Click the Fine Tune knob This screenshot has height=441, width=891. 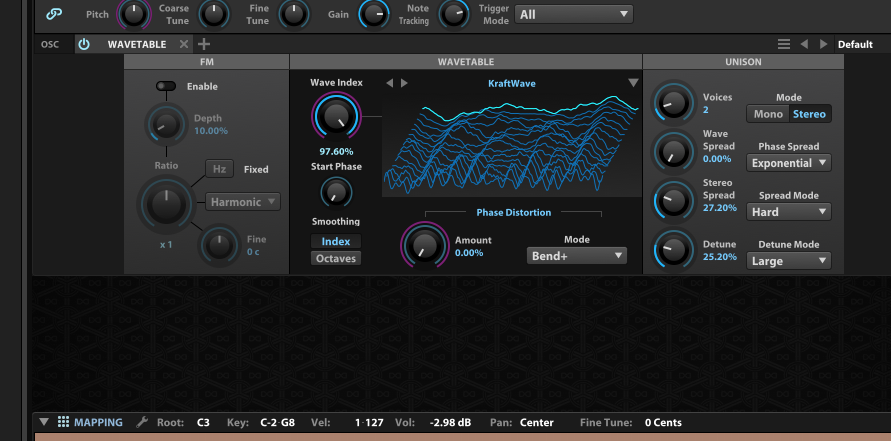click(294, 14)
